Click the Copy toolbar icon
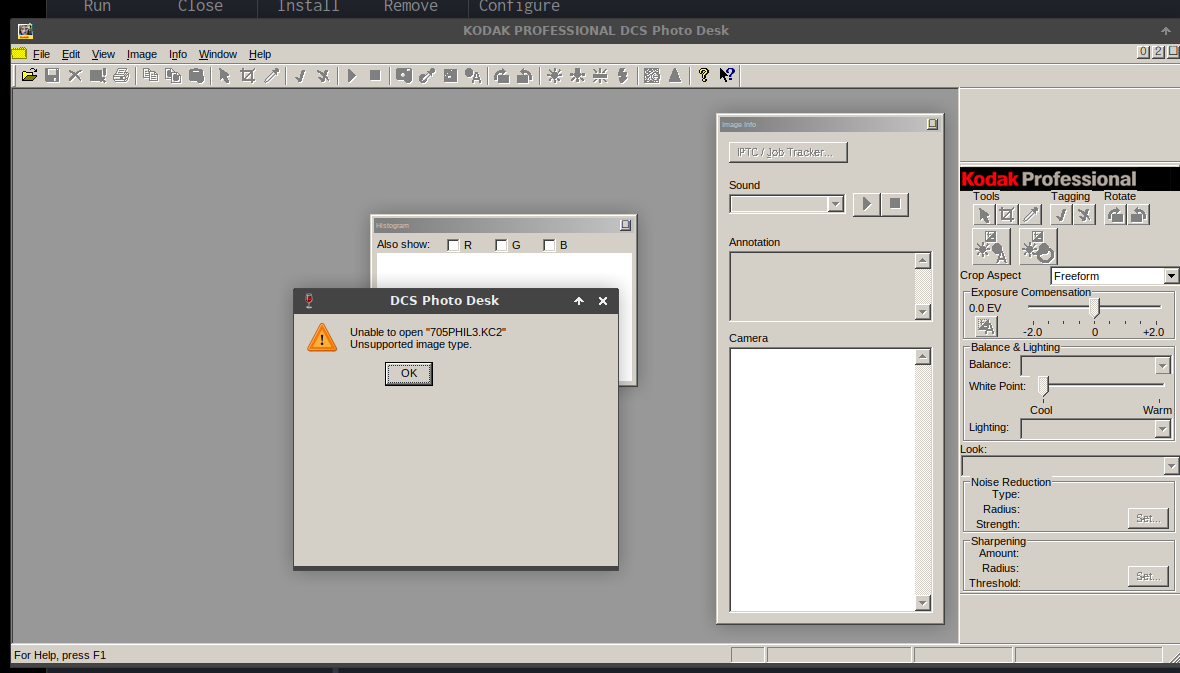The image size is (1180, 673). (x=151, y=75)
